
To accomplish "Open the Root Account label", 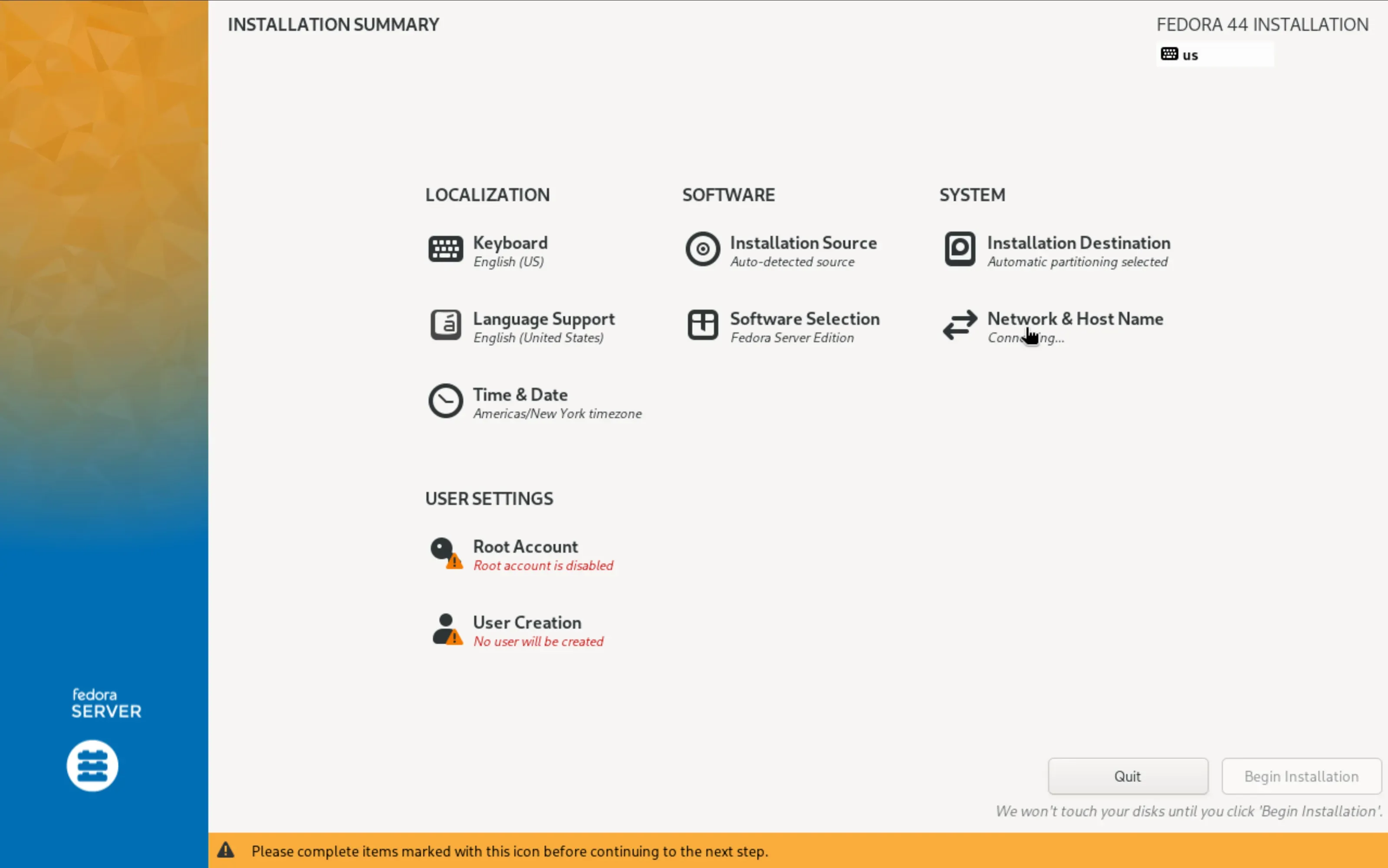I will click(x=525, y=546).
